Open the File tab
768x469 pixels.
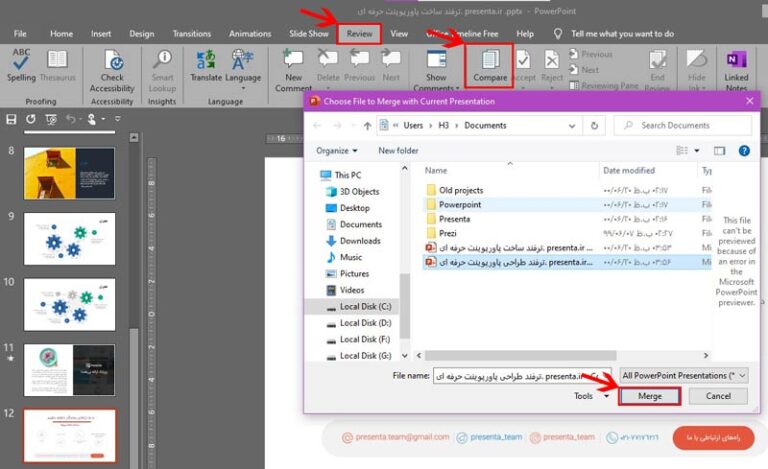[20, 34]
